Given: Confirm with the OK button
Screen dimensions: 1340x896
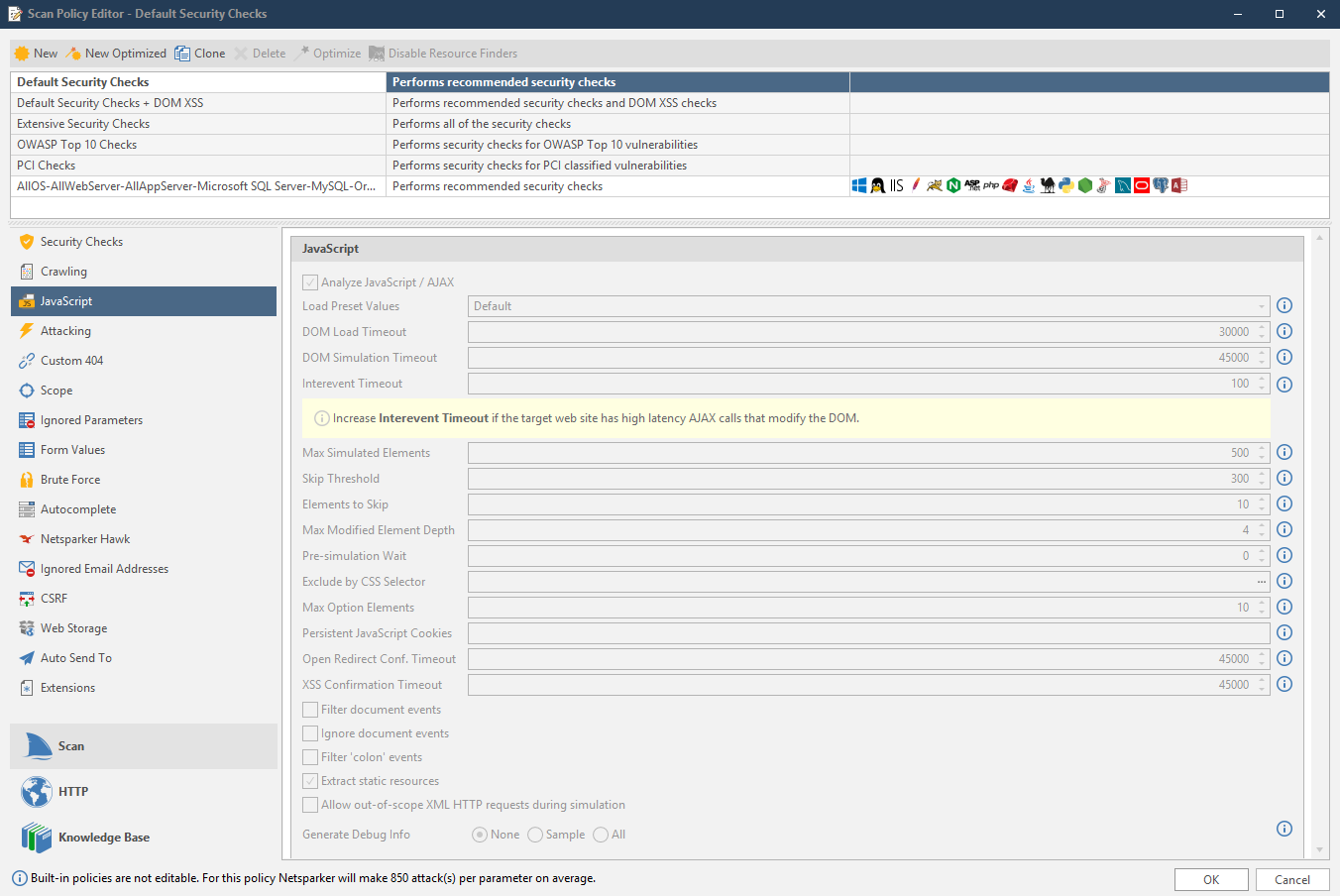Looking at the screenshot, I should (1211, 879).
